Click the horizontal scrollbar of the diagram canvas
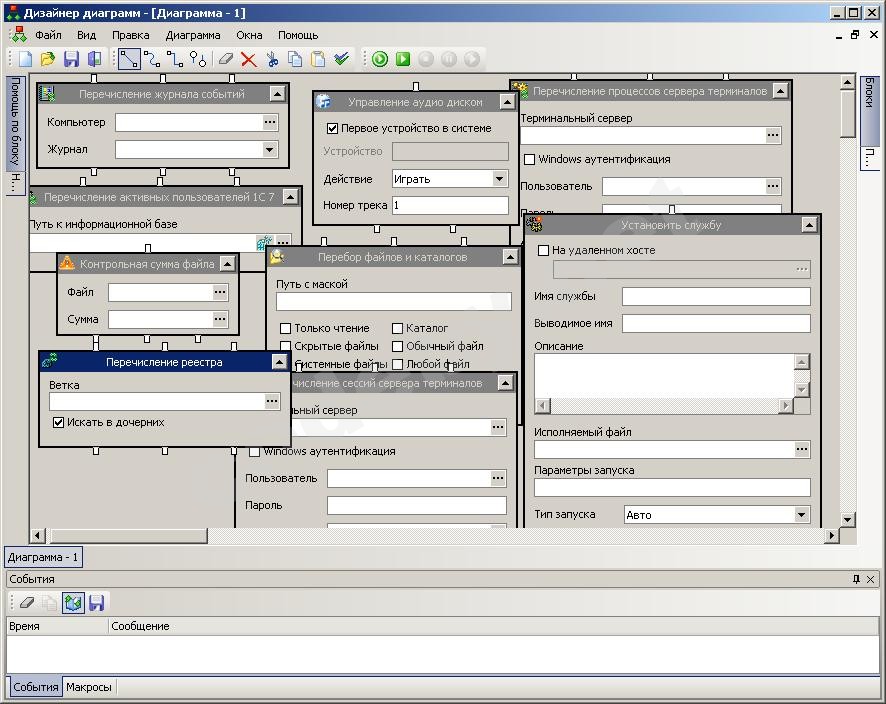Image resolution: width=886 pixels, height=704 pixels. (x=500, y=536)
